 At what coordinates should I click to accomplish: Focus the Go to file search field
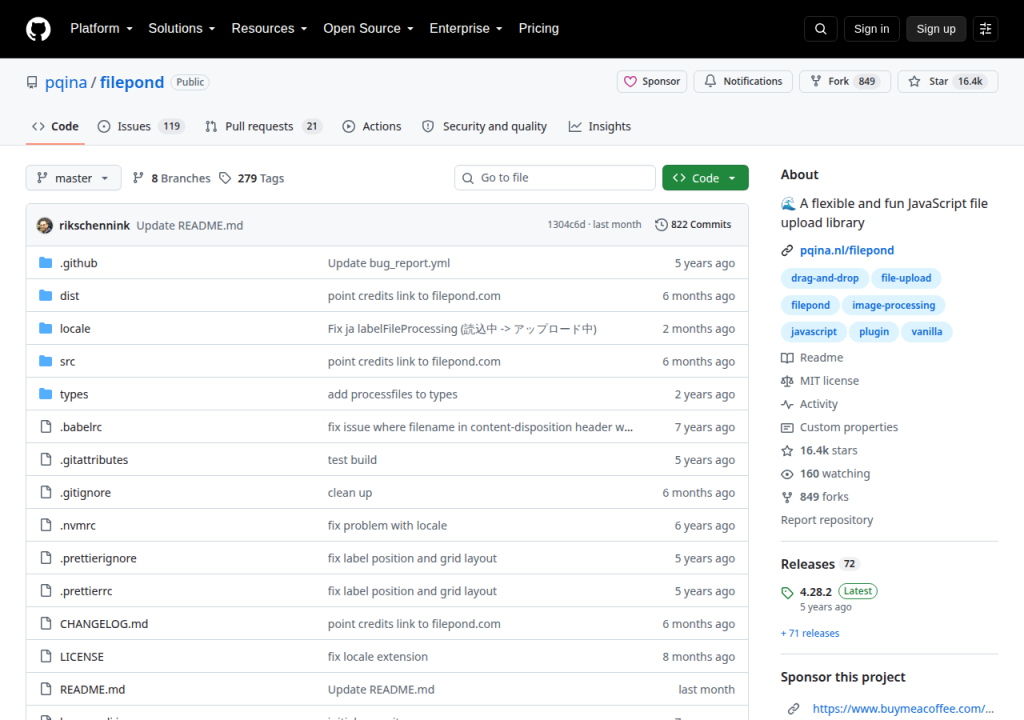click(554, 178)
